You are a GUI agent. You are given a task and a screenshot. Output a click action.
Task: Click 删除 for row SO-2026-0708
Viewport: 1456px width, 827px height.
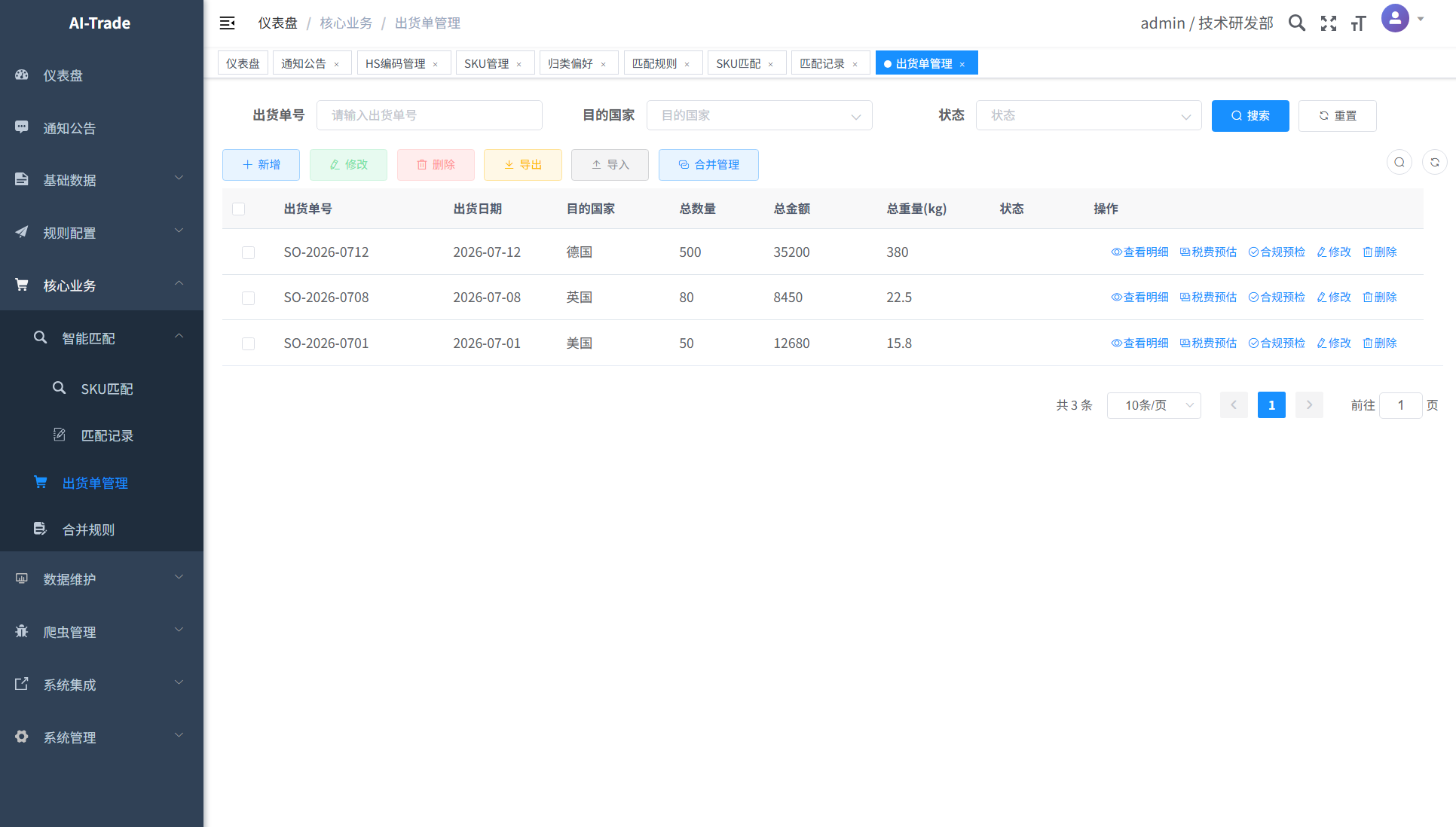1380,297
